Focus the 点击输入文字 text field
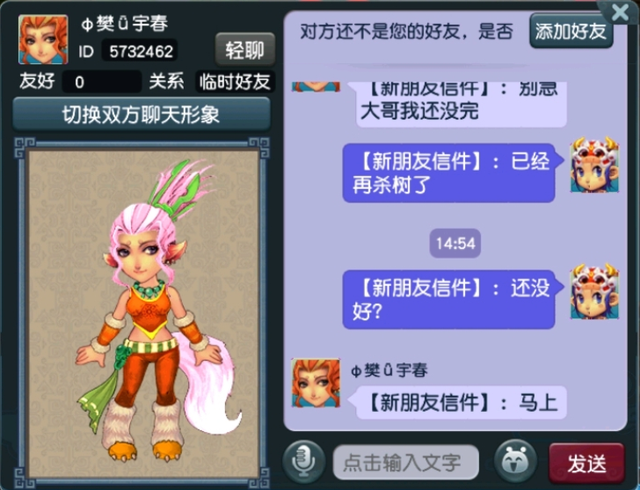The height and width of the screenshot is (490, 640). tap(406, 462)
